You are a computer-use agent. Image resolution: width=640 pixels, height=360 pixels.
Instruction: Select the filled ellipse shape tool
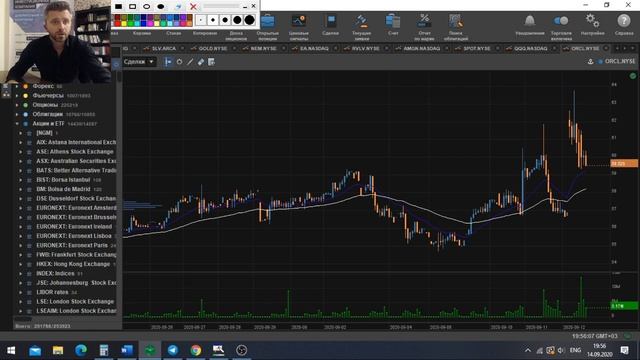coord(161,7)
